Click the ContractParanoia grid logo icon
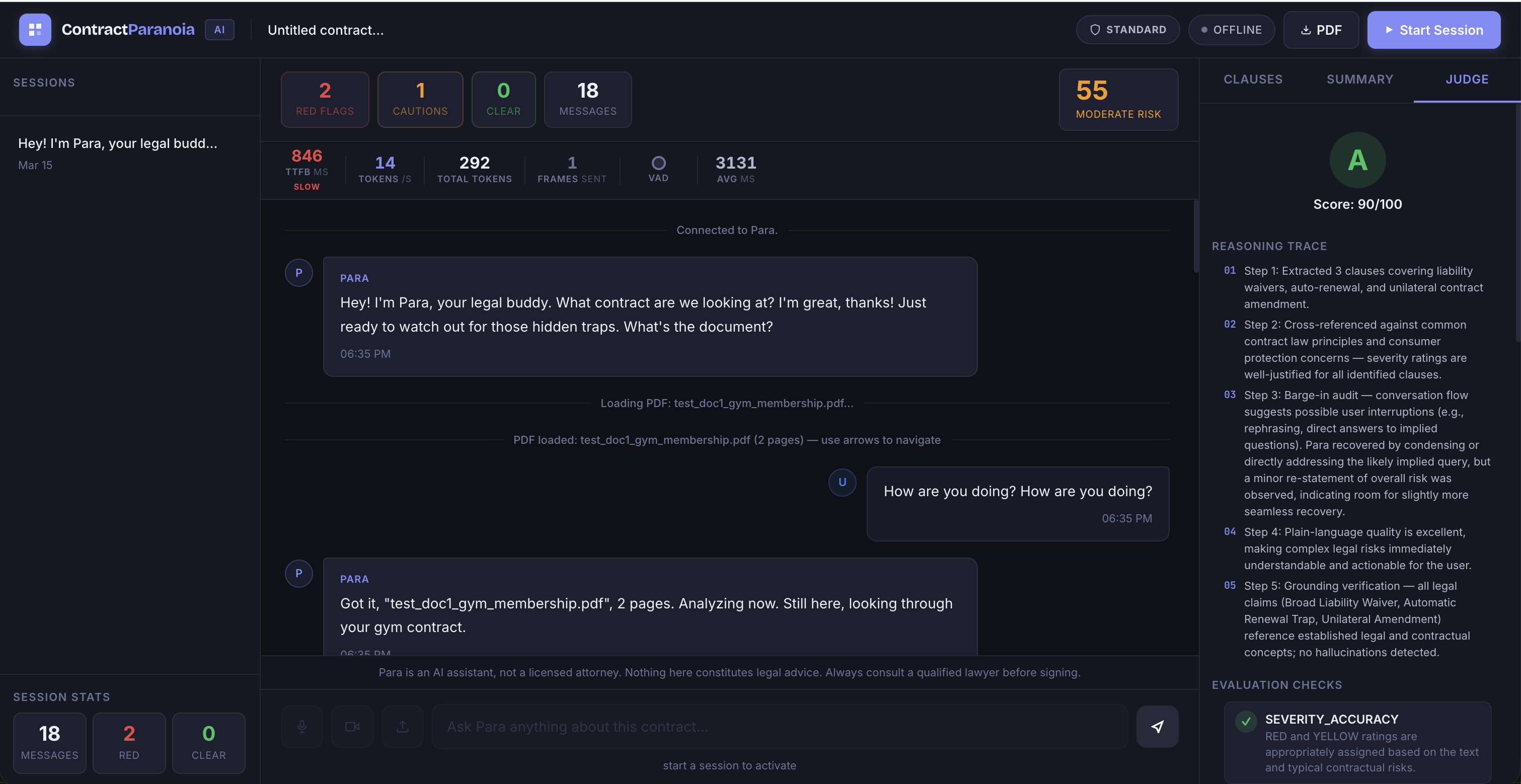The width and height of the screenshot is (1521, 784). 35,30
